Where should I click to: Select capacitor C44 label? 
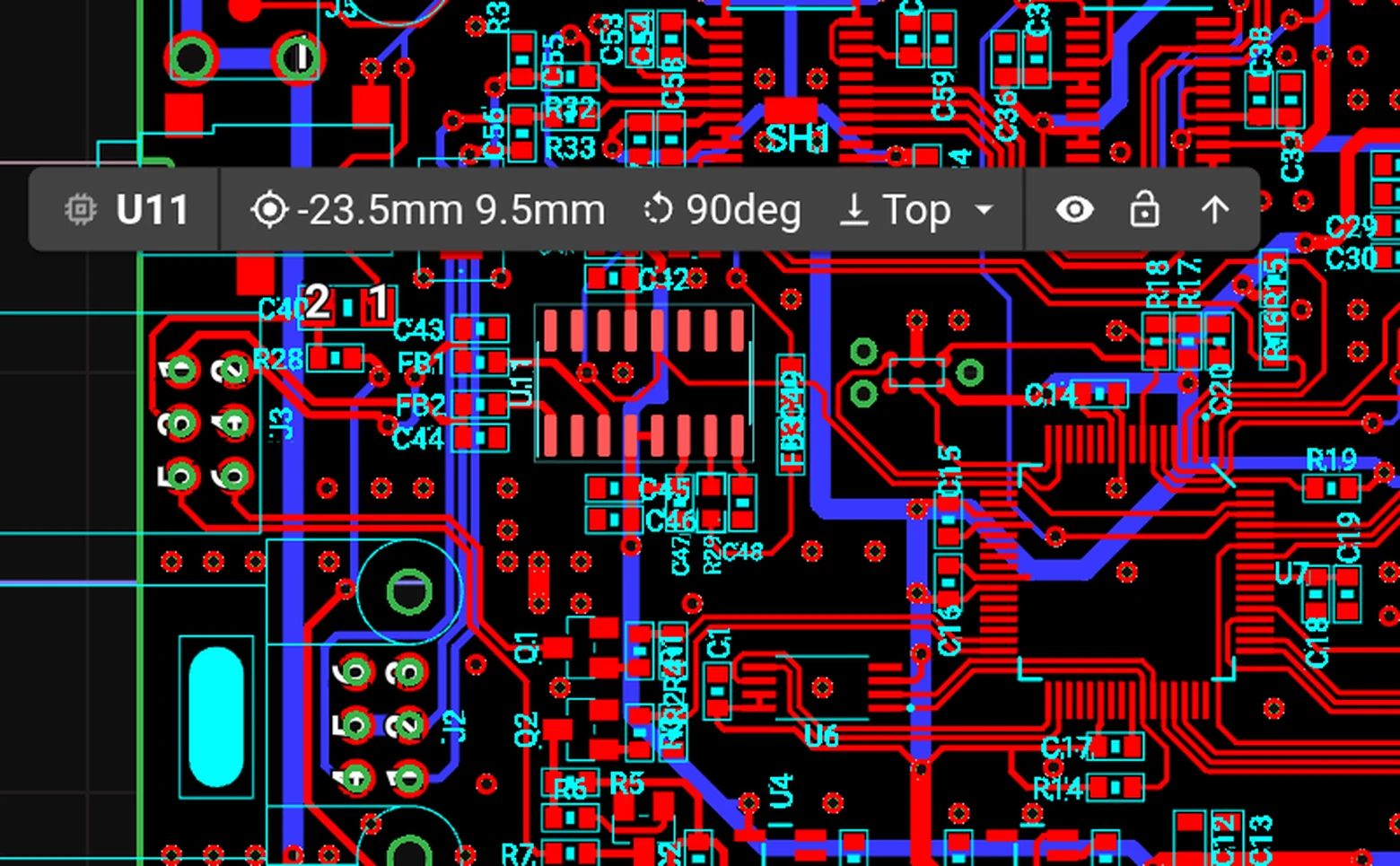(x=418, y=438)
